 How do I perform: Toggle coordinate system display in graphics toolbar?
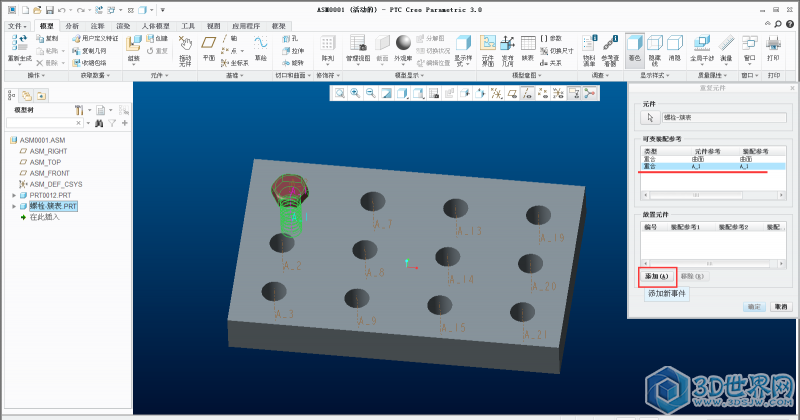pyautogui.click(x=558, y=93)
